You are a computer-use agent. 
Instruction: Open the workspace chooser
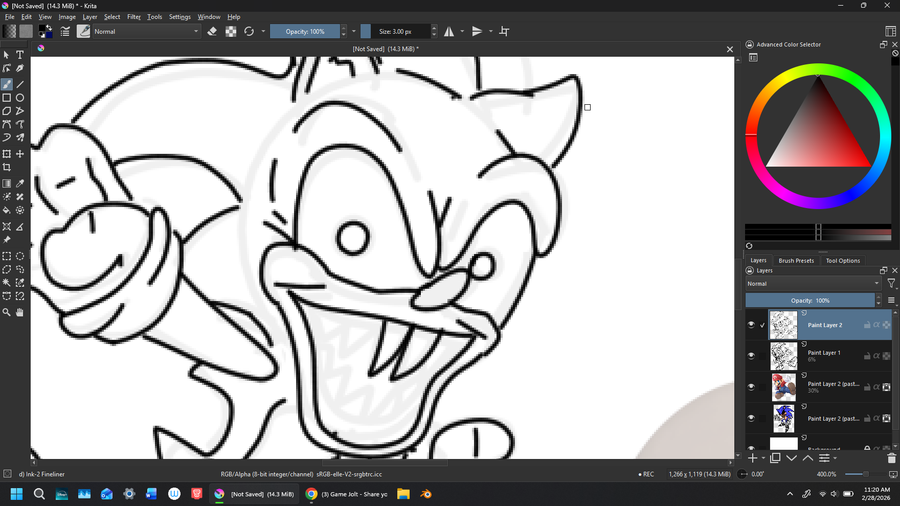[x=890, y=32]
